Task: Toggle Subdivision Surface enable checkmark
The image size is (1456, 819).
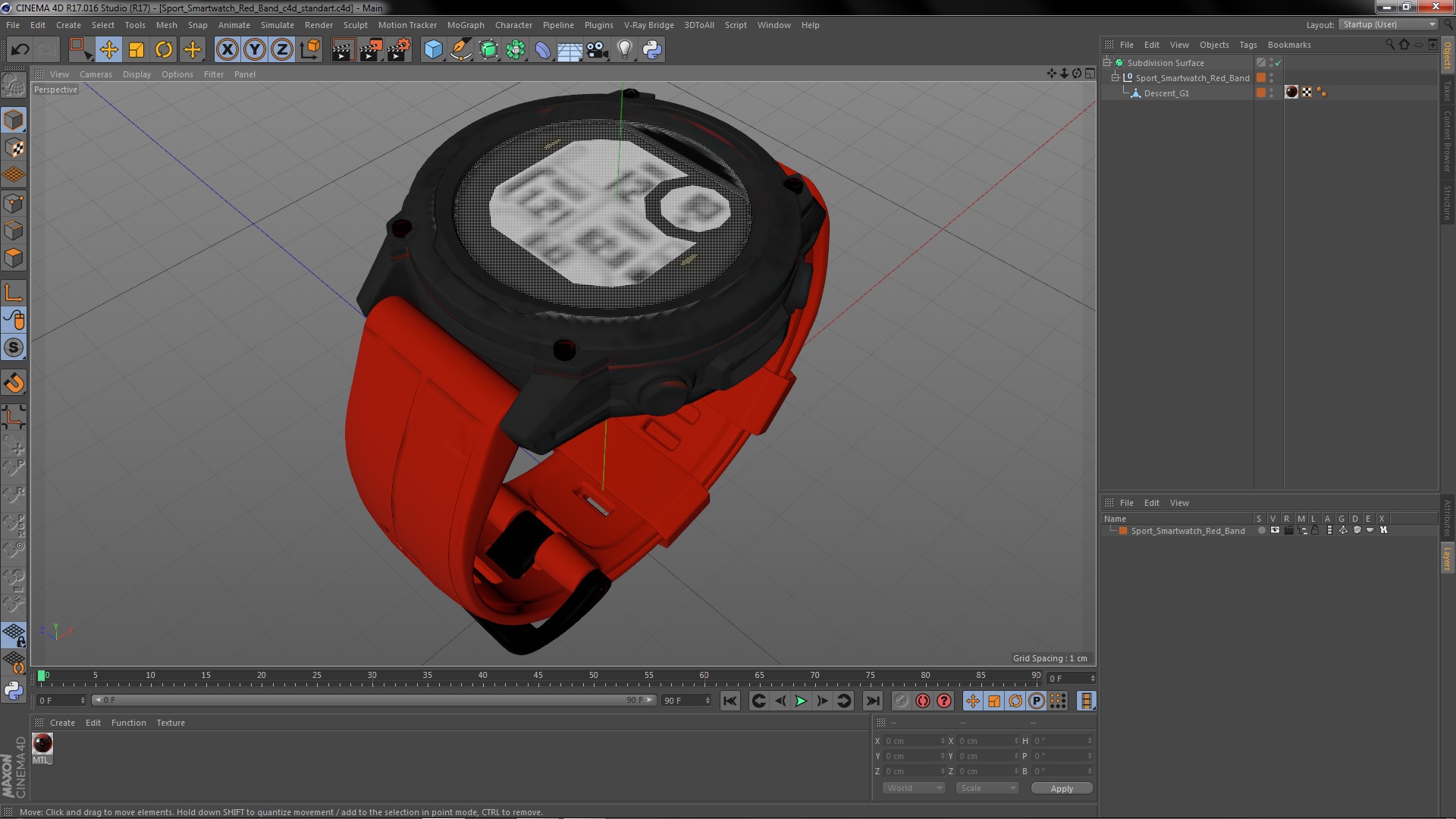Action: click(x=1278, y=63)
